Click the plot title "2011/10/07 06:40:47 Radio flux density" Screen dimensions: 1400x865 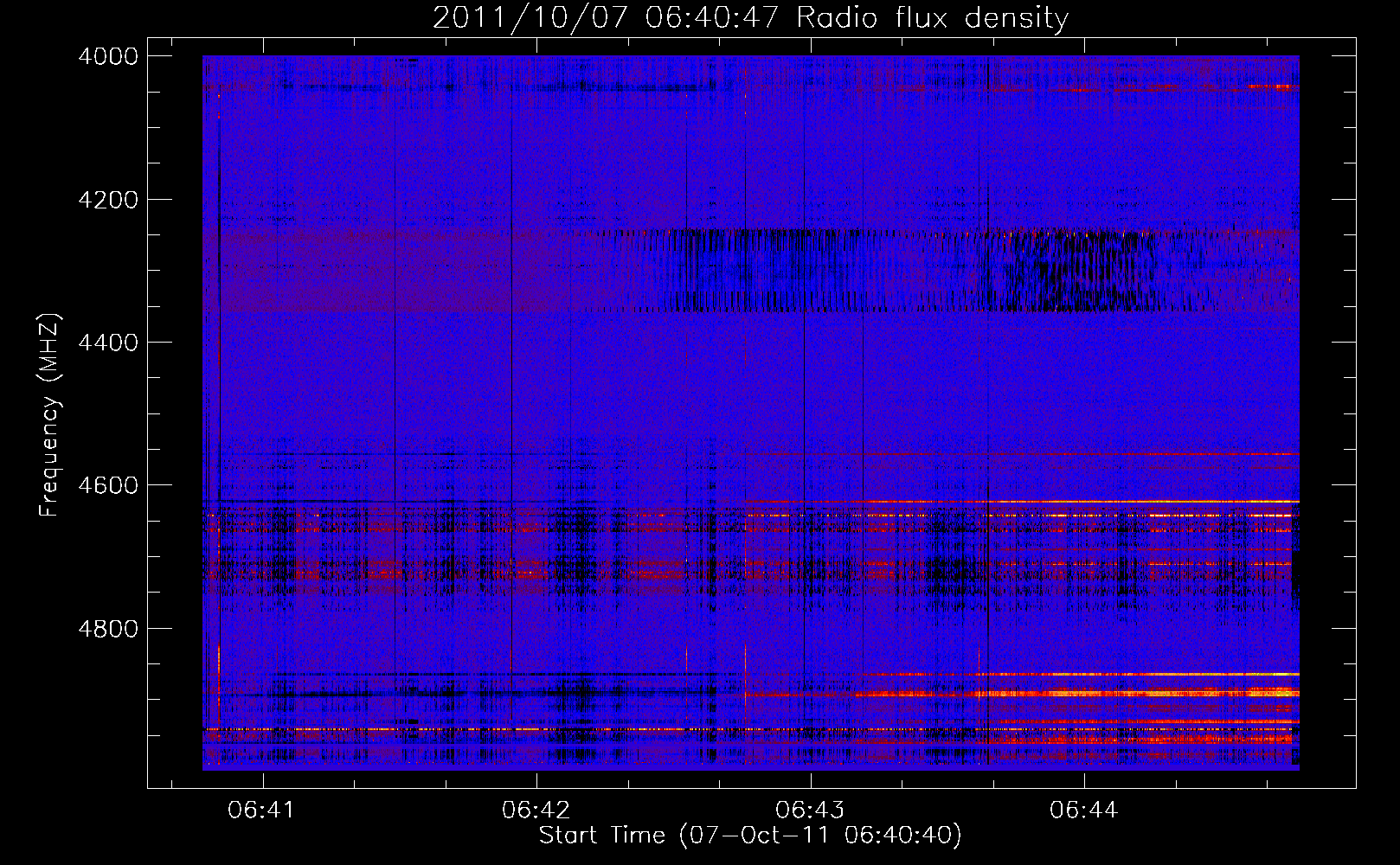click(x=750, y=17)
